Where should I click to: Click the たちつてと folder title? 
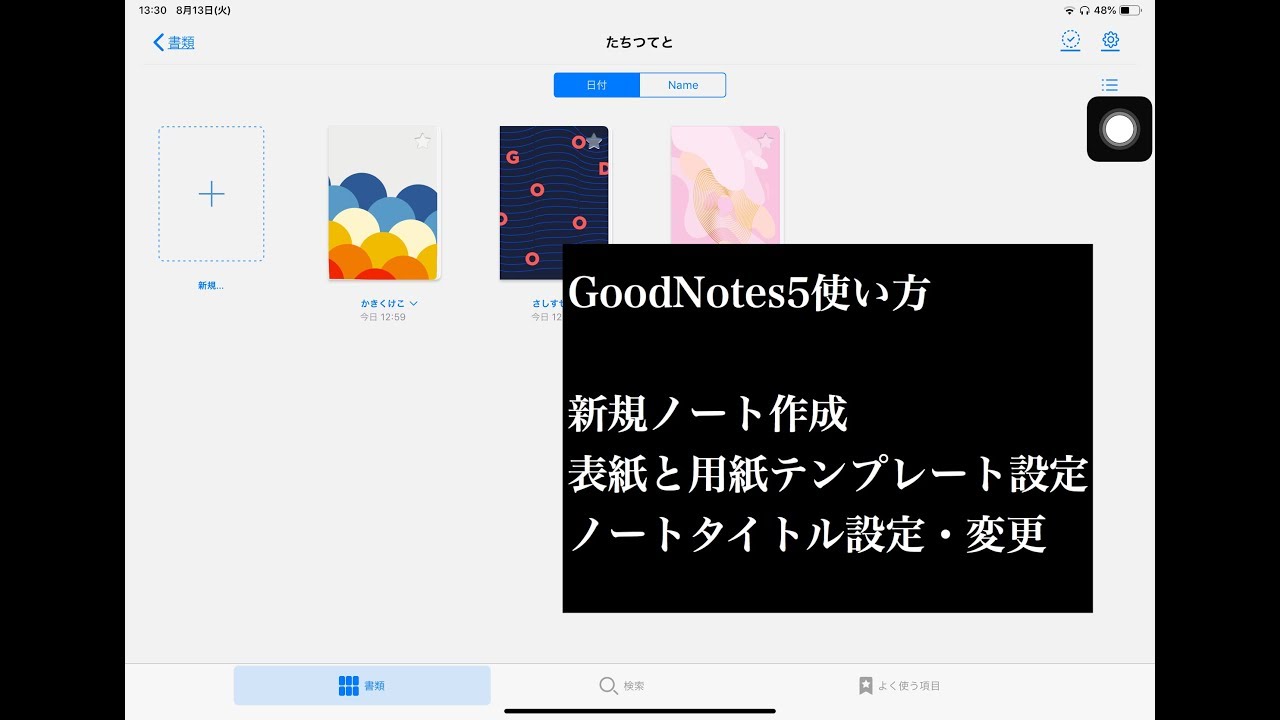point(640,42)
